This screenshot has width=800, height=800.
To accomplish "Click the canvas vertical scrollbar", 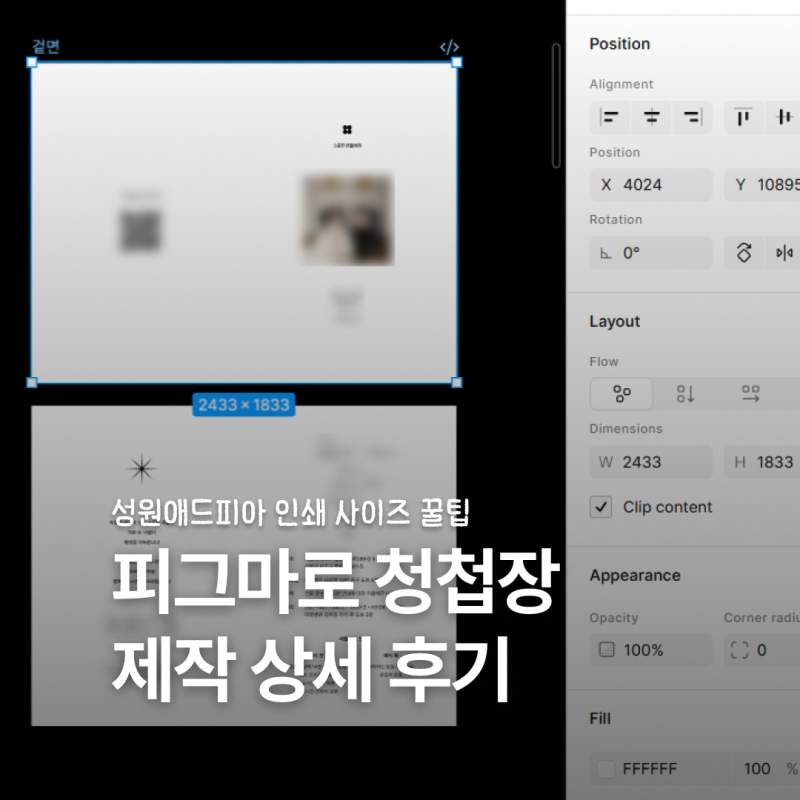I will (x=556, y=106).
